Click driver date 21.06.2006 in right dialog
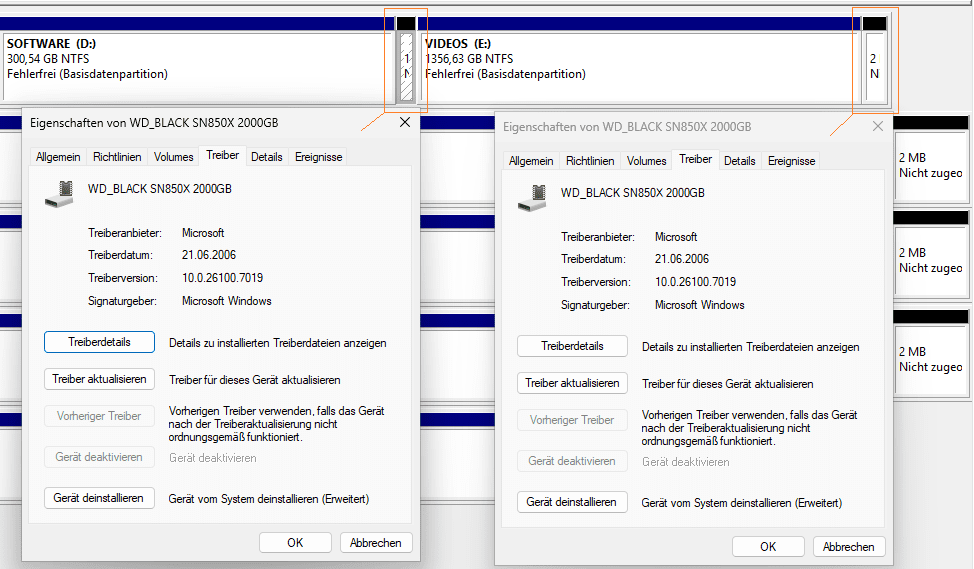Image resolution: width=974 pixels, height=569 pixels. [x=681, y=259]
